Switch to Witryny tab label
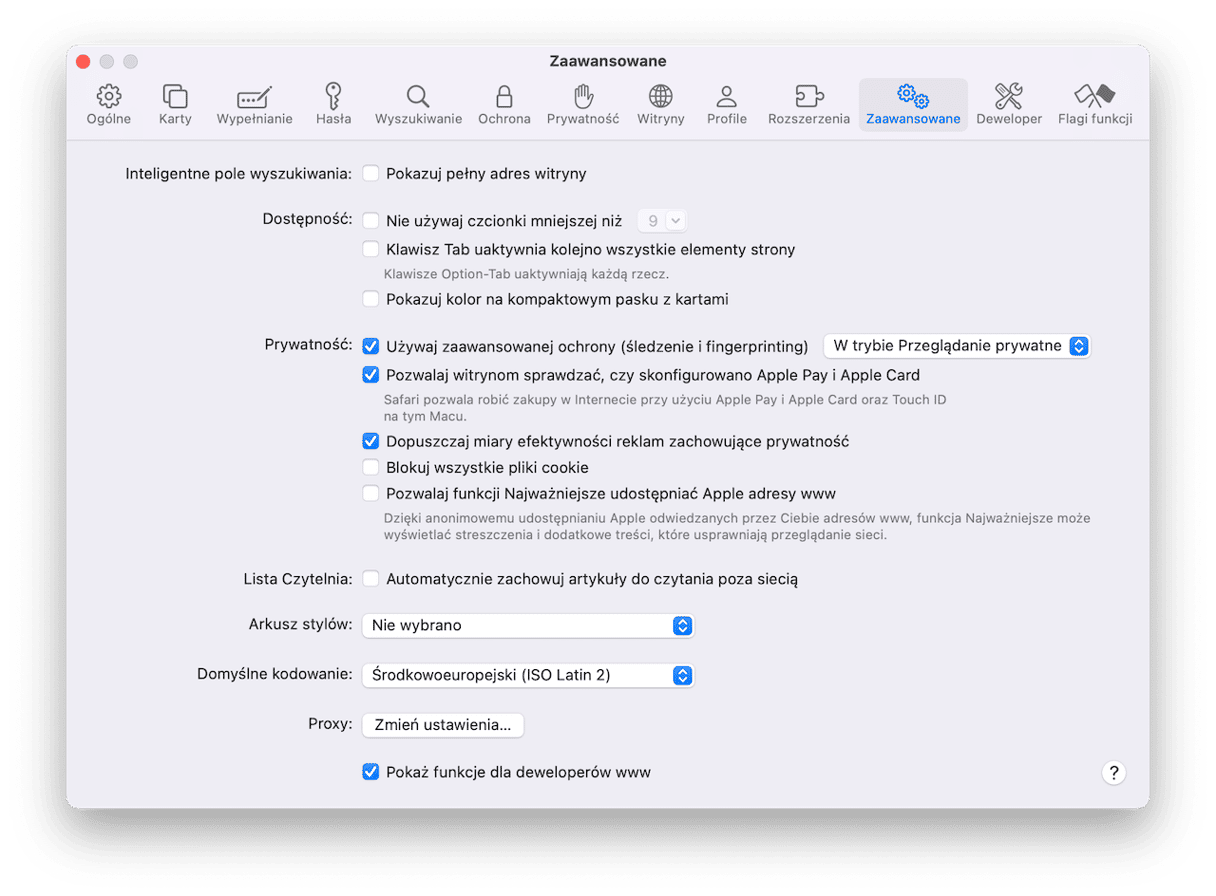This screenshot has height=896, width=1216. 661,119
